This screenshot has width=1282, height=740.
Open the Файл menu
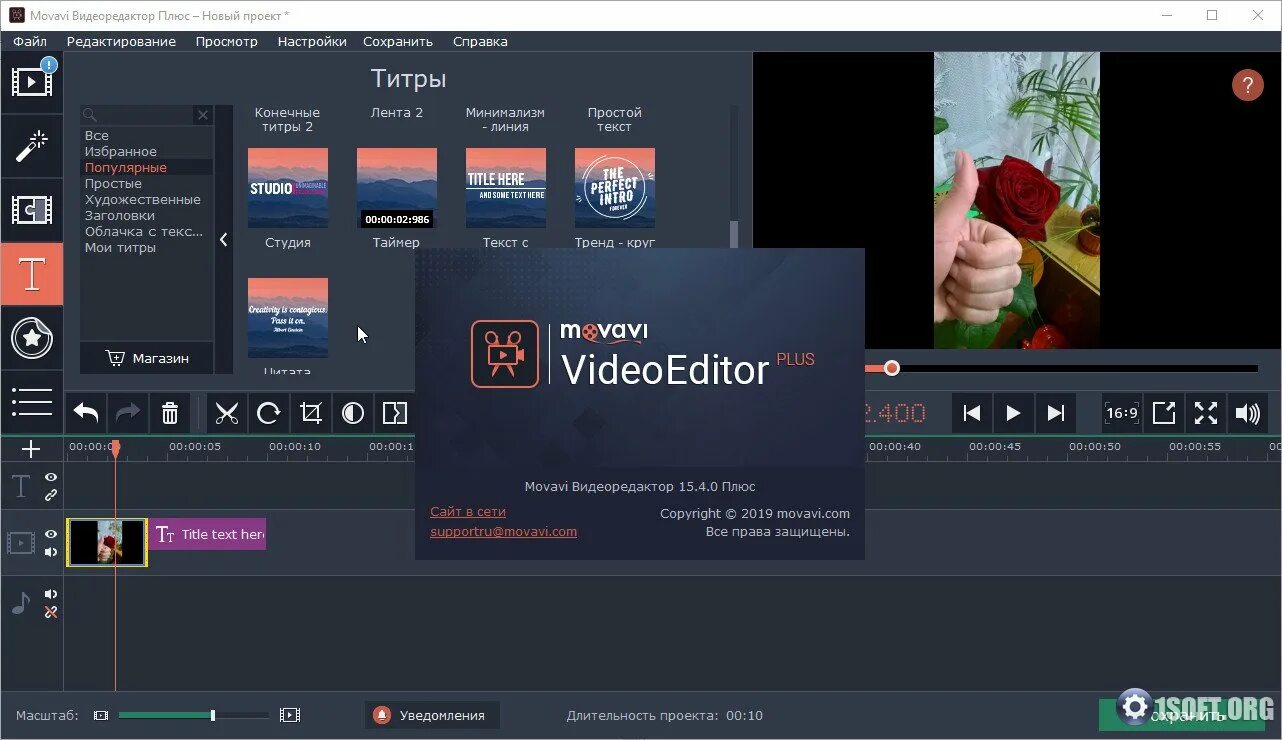click(x=30, y=41)
